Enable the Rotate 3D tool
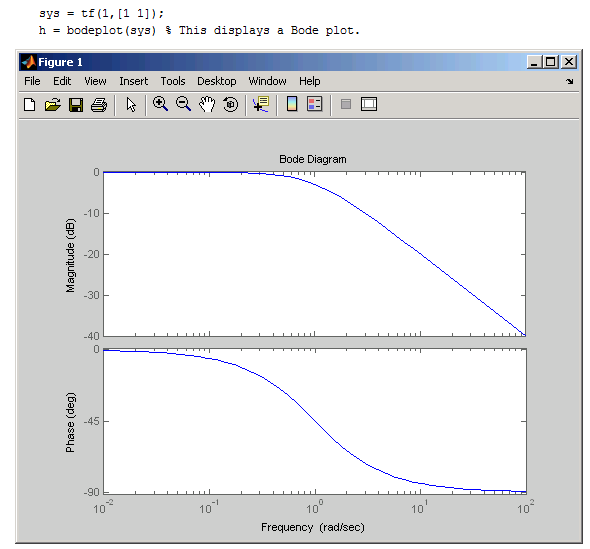The image size is (590, 549). (230, 104)
